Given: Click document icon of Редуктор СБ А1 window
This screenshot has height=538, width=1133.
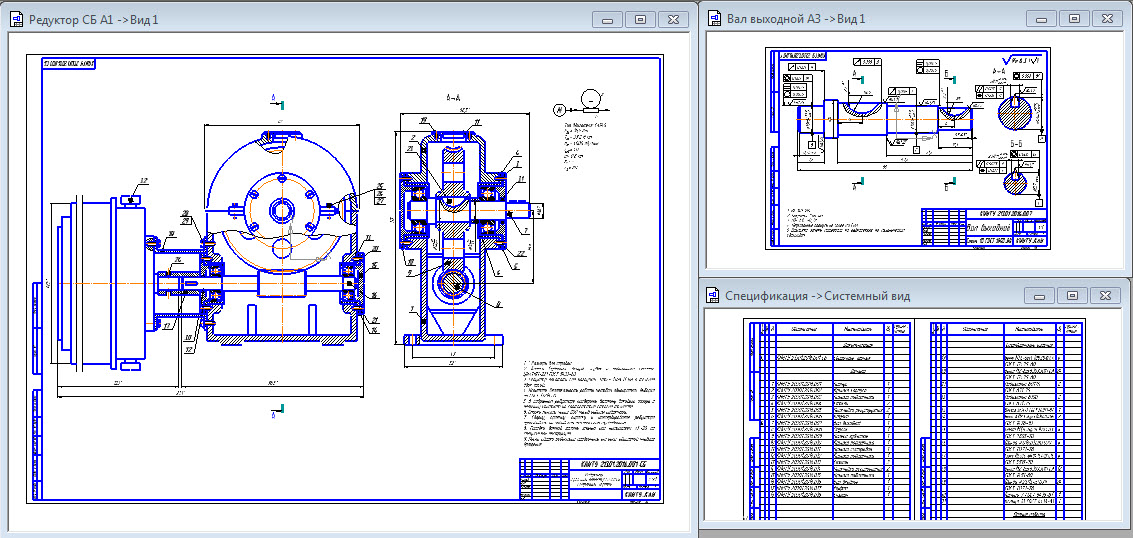Looking at the screenshot, I should click(15, 19).
